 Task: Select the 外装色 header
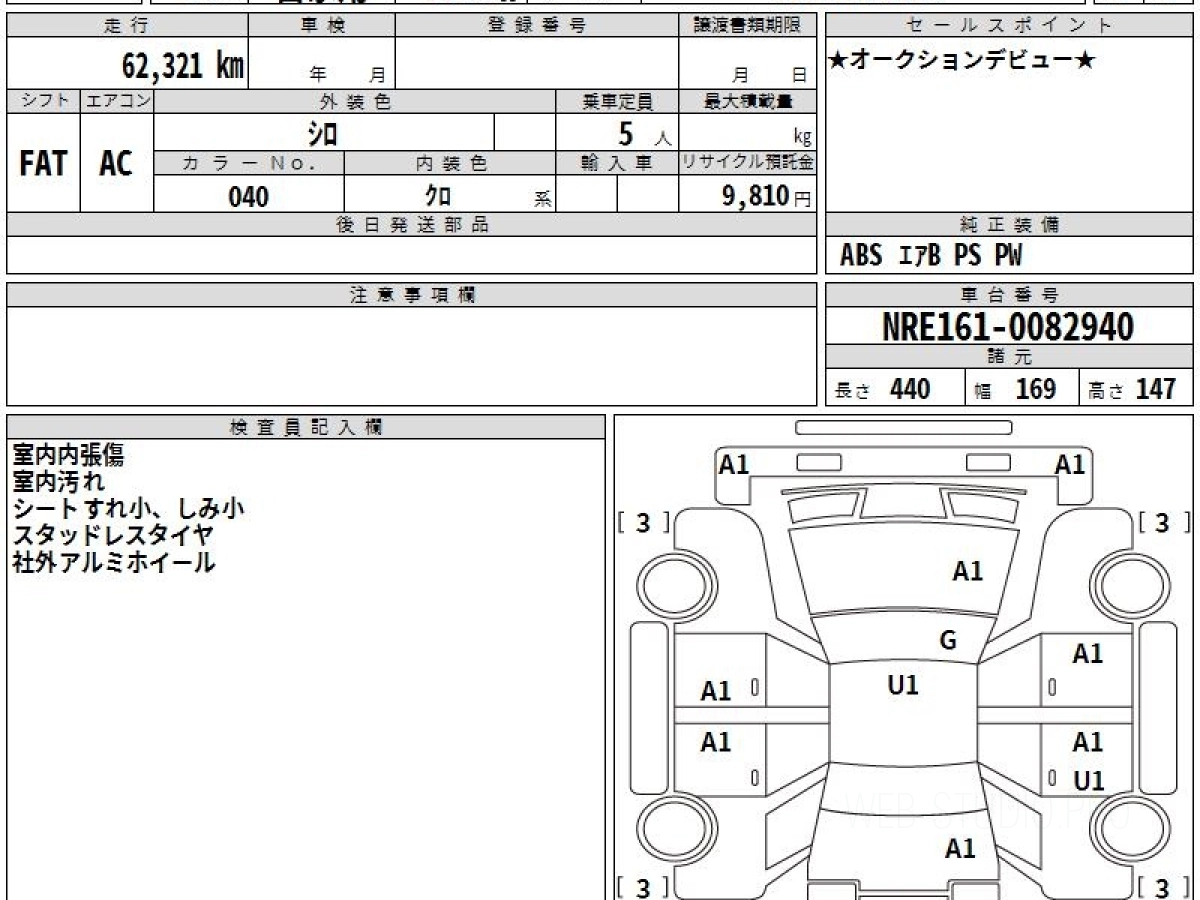(x=355, y=101)
